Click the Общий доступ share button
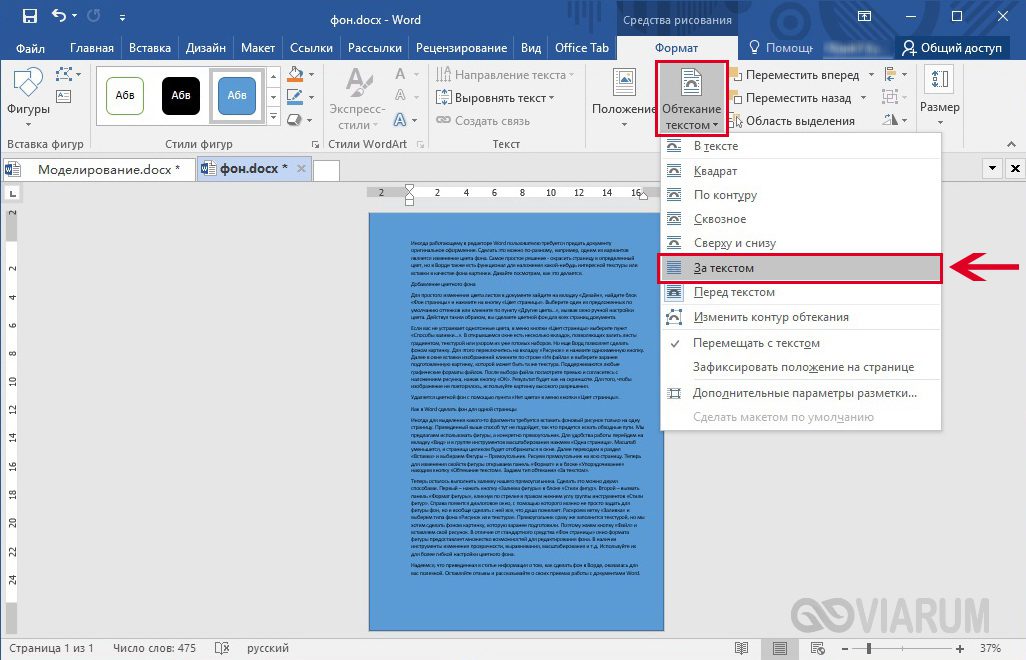 click(x=951, y=48)
